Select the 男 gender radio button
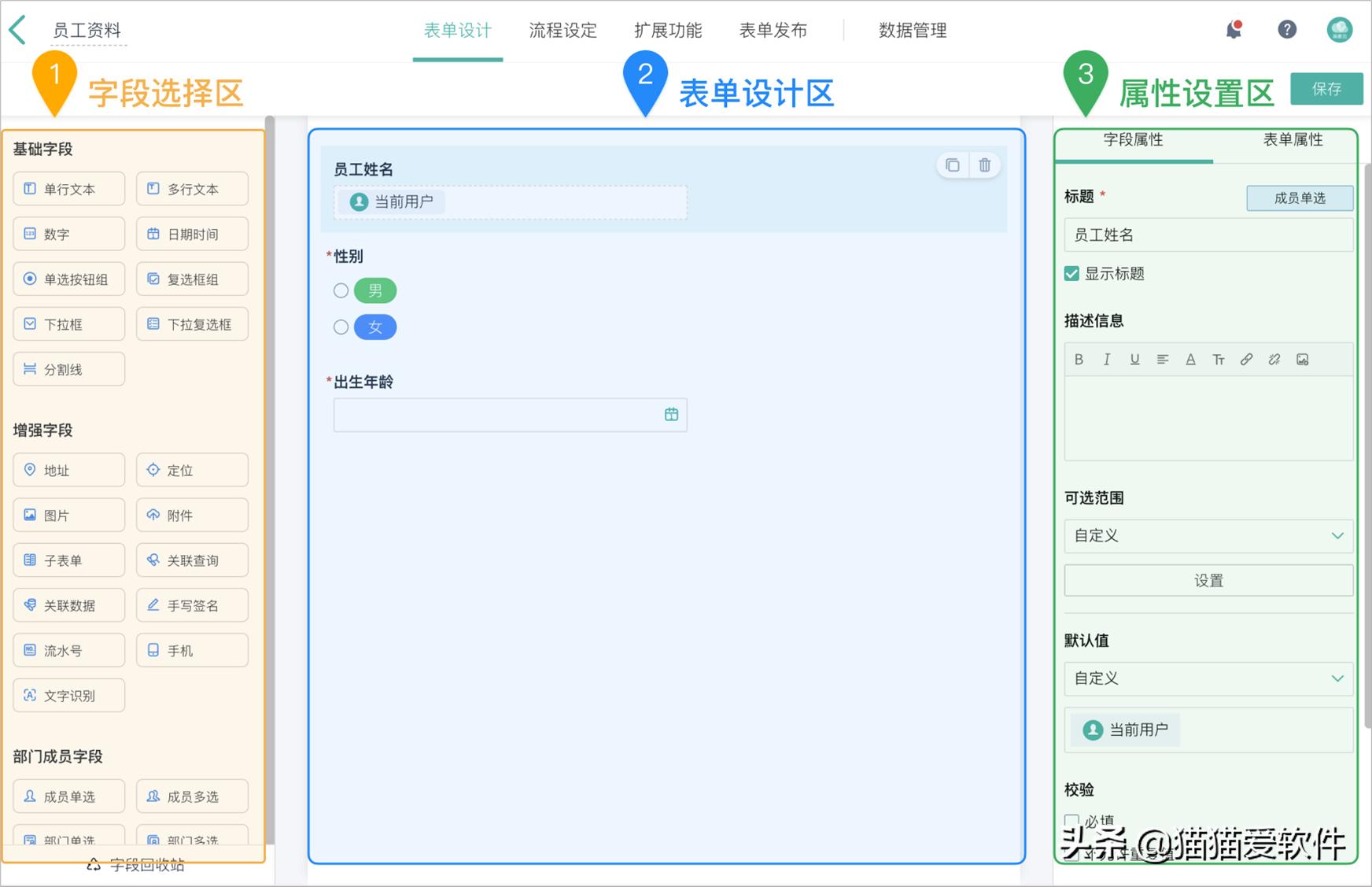 (341, 290)
